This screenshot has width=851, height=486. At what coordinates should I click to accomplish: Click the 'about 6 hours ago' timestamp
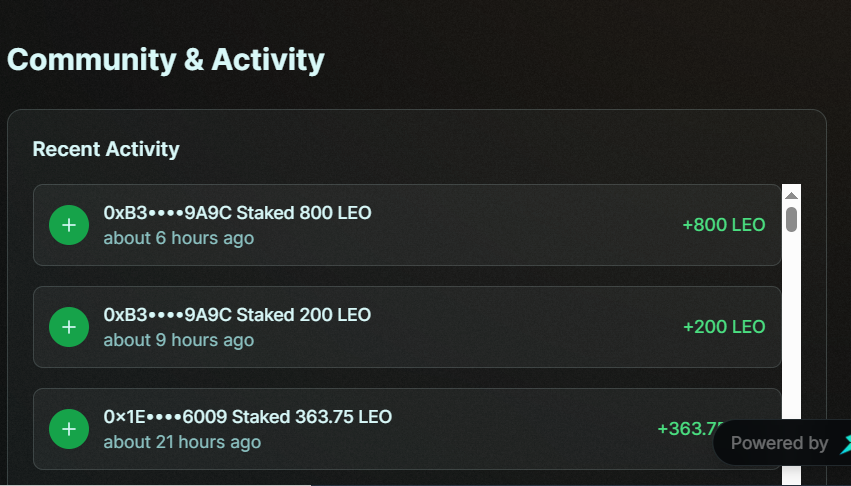pos(179,238)
